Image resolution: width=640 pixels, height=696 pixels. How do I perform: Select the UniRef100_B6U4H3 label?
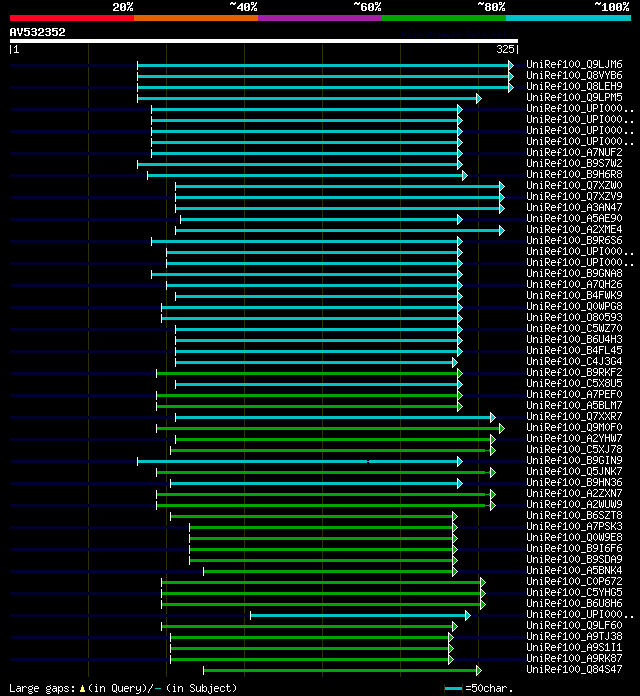(x=574, y=339)
